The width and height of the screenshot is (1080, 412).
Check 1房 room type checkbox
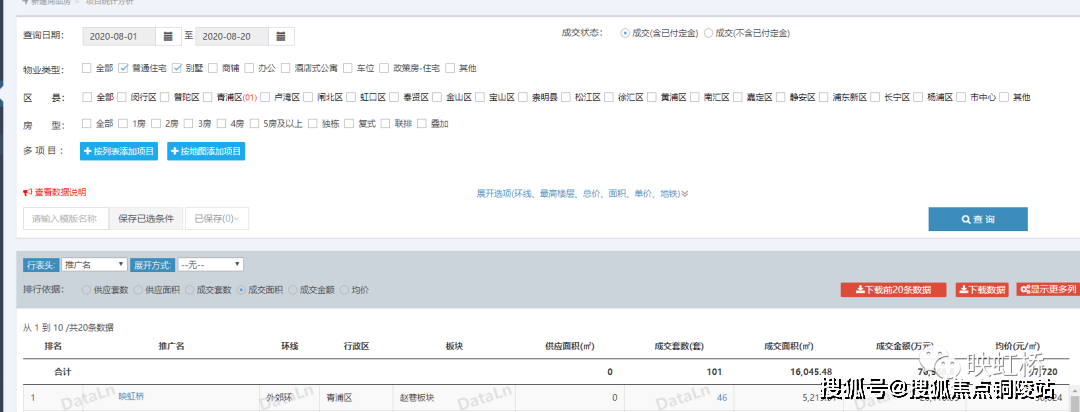click(123, 124)
